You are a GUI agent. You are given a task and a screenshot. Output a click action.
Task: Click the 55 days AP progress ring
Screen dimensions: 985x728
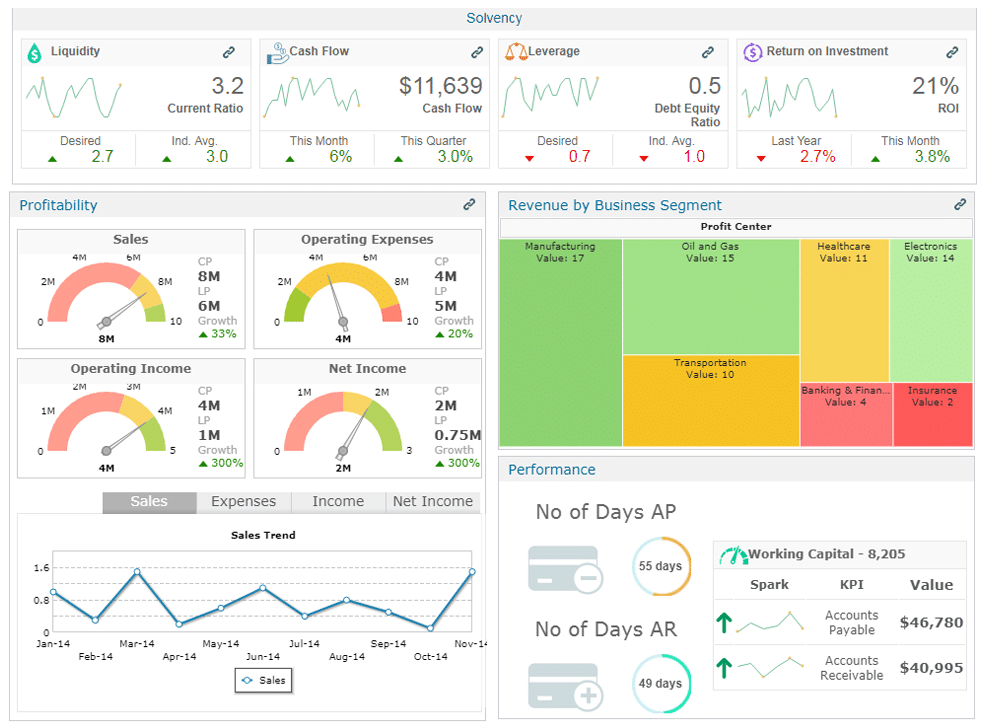pyautogui.click(x=660, y=566)
